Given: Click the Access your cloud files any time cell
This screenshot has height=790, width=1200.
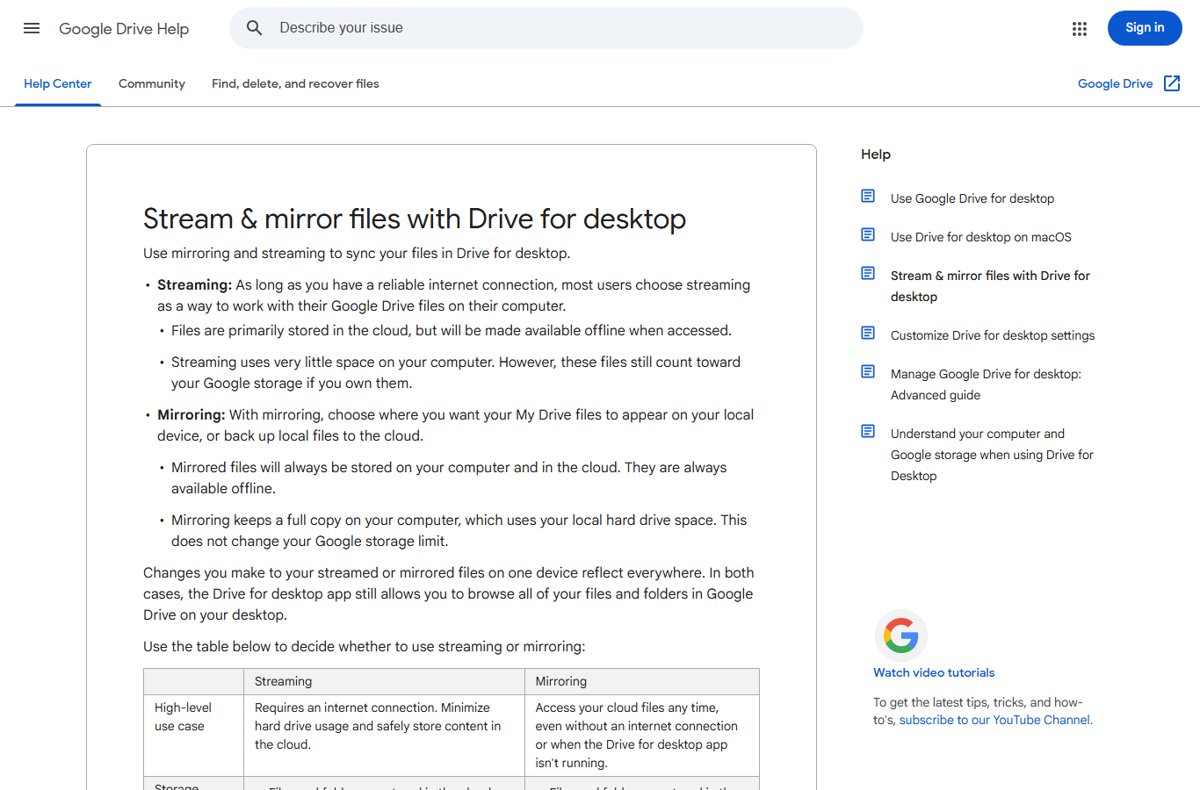Looking at the screenshot, I should point(642,735).
